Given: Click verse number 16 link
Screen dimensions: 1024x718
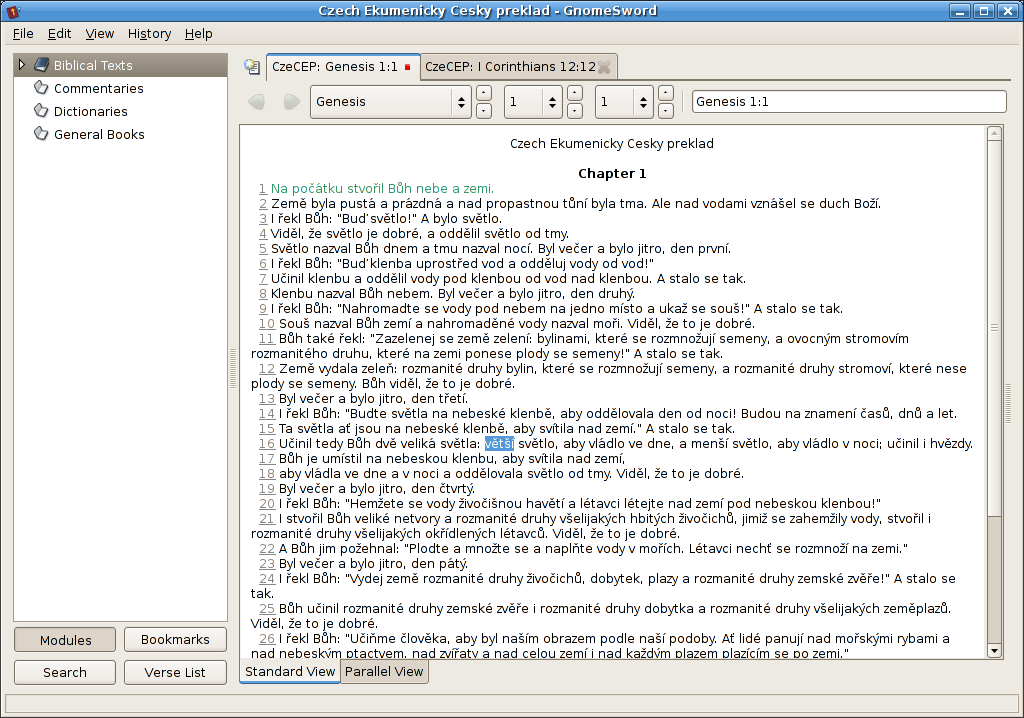Looking at the screenshot, I should point(266,444).
